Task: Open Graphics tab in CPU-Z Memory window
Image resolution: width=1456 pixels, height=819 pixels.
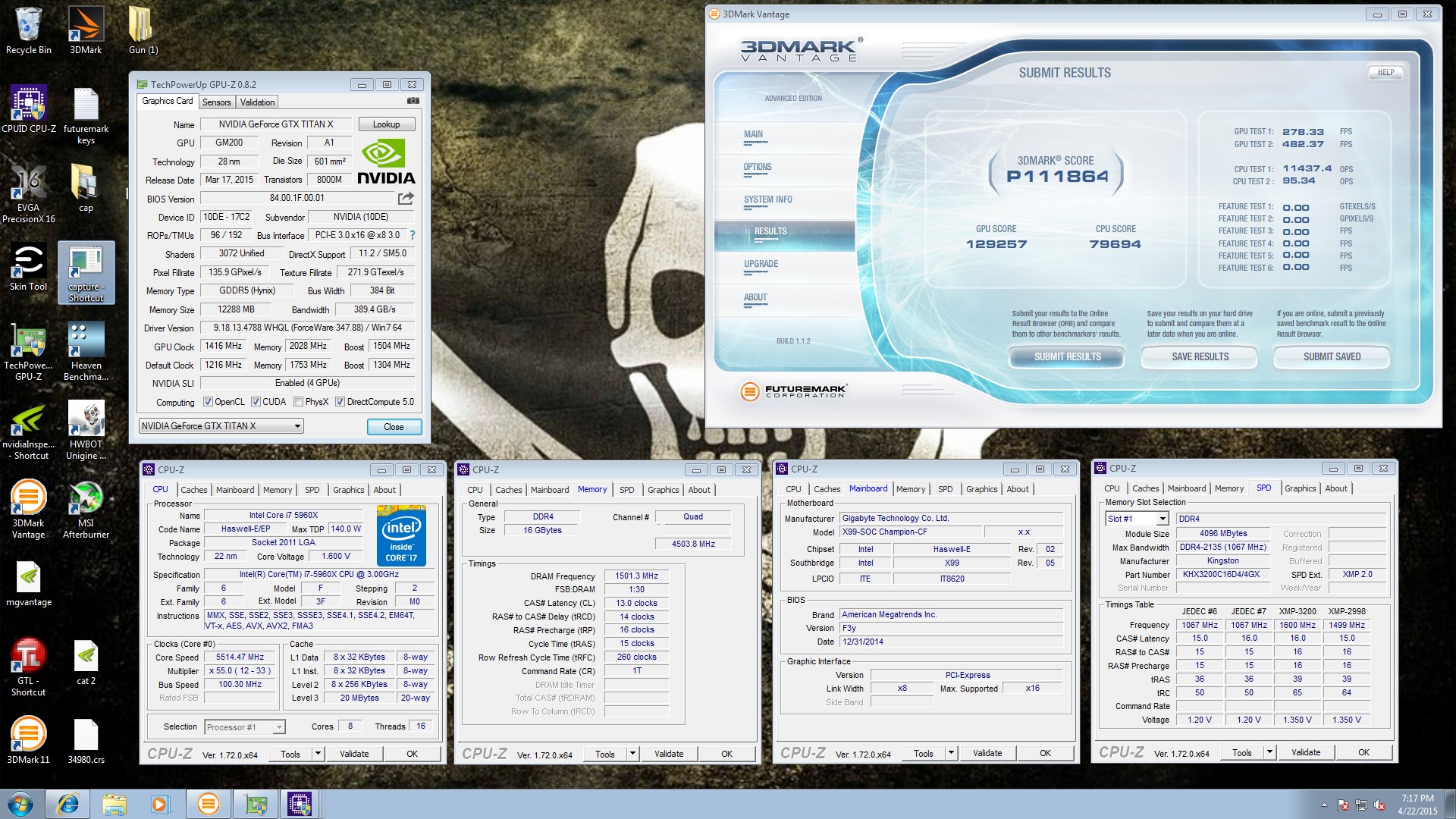Action: (663, 490)
